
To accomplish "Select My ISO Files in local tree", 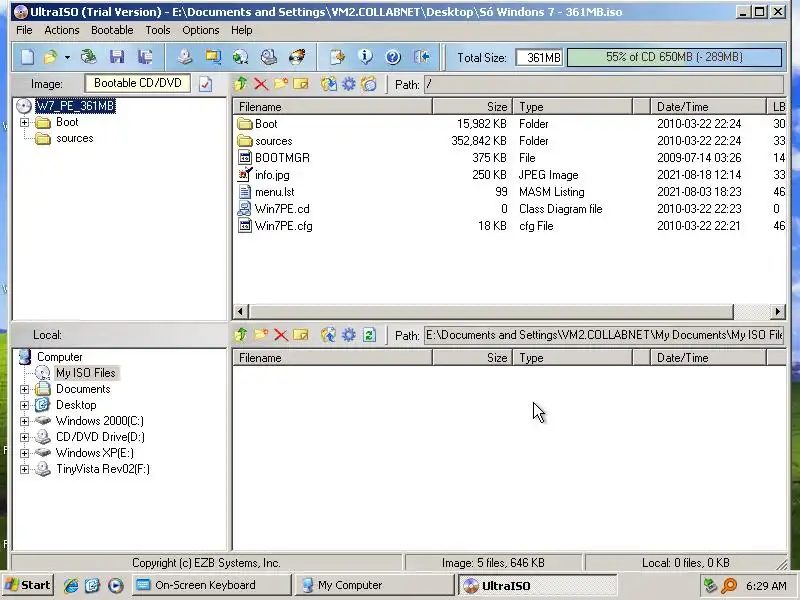I will (86, 373).
